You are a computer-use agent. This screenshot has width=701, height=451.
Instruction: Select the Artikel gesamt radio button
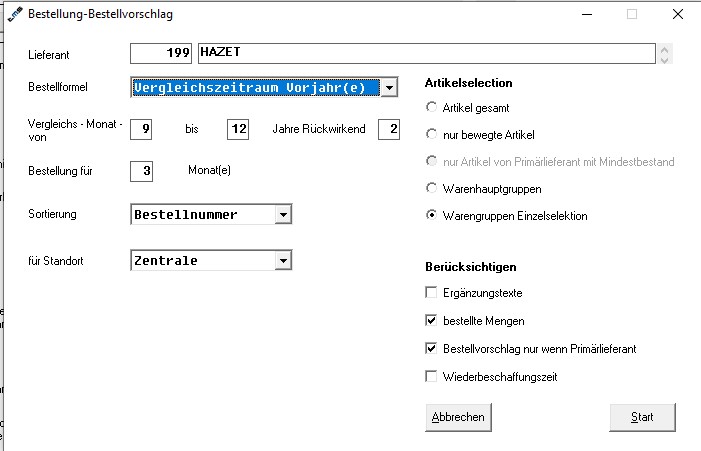click(x=431, y=107)
